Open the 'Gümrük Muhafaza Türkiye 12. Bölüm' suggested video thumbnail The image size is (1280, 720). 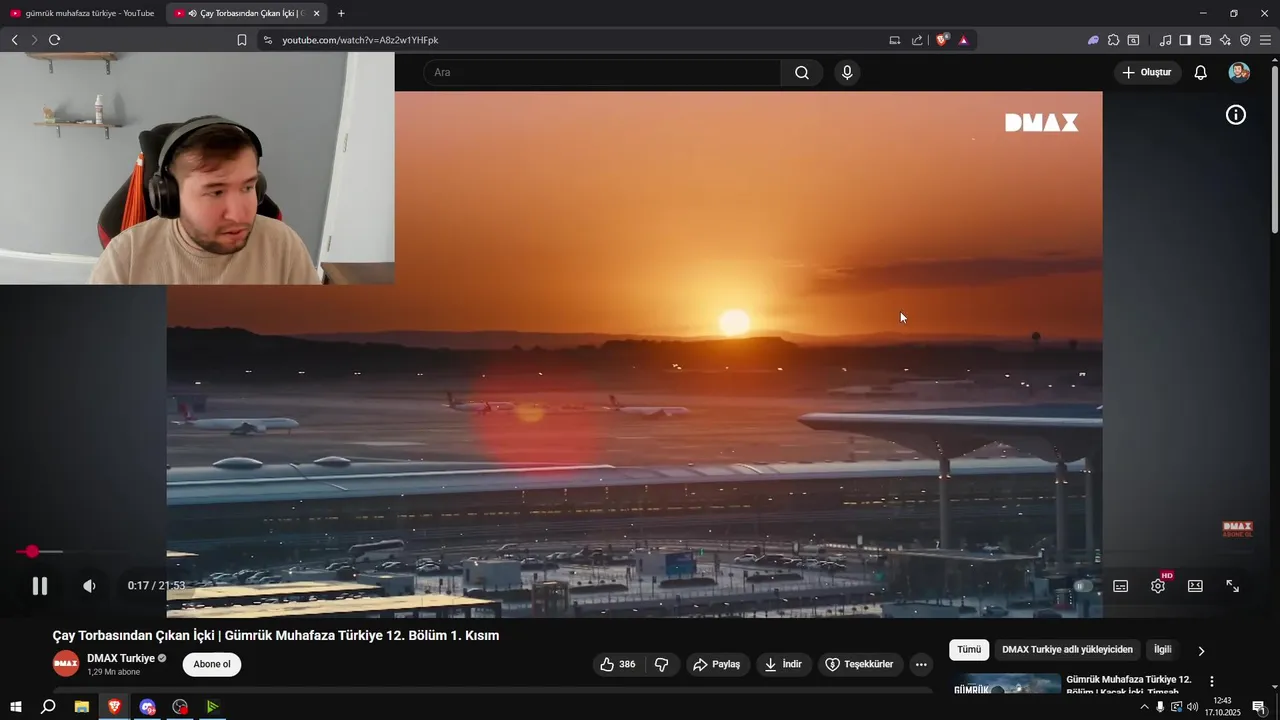click(x=1005, y=684)
